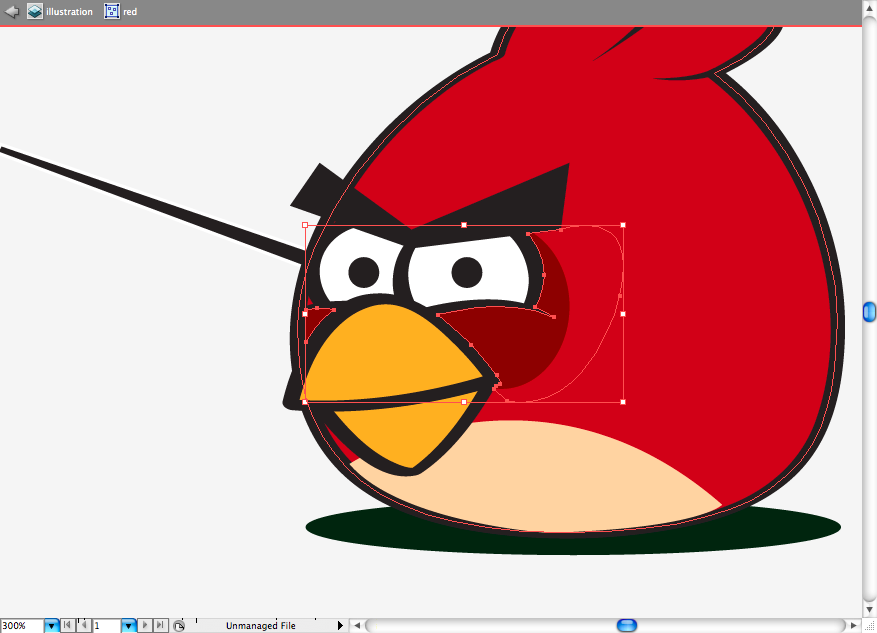Click the illustration breadcrumb label
Image resolution: width=877 pixels, height=633 pixels.
(69, 12)
